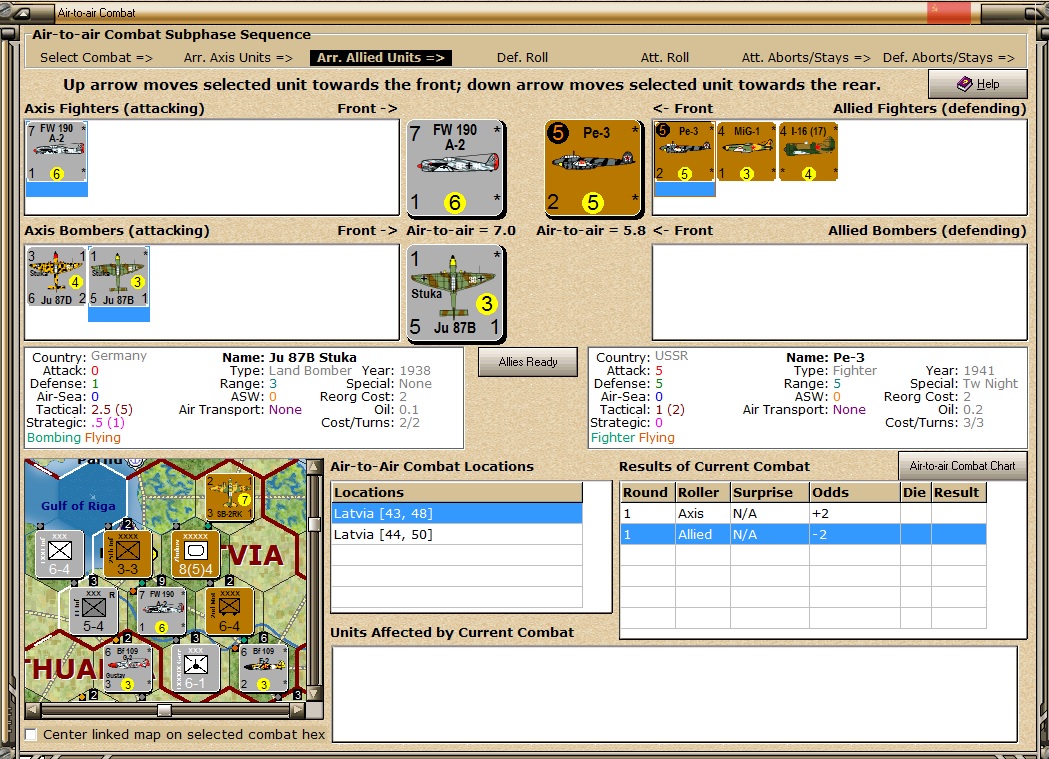This screenshot has height=759, width=1049.
Task: Click the Result column header in results
Action: click(x=958, y=493)
